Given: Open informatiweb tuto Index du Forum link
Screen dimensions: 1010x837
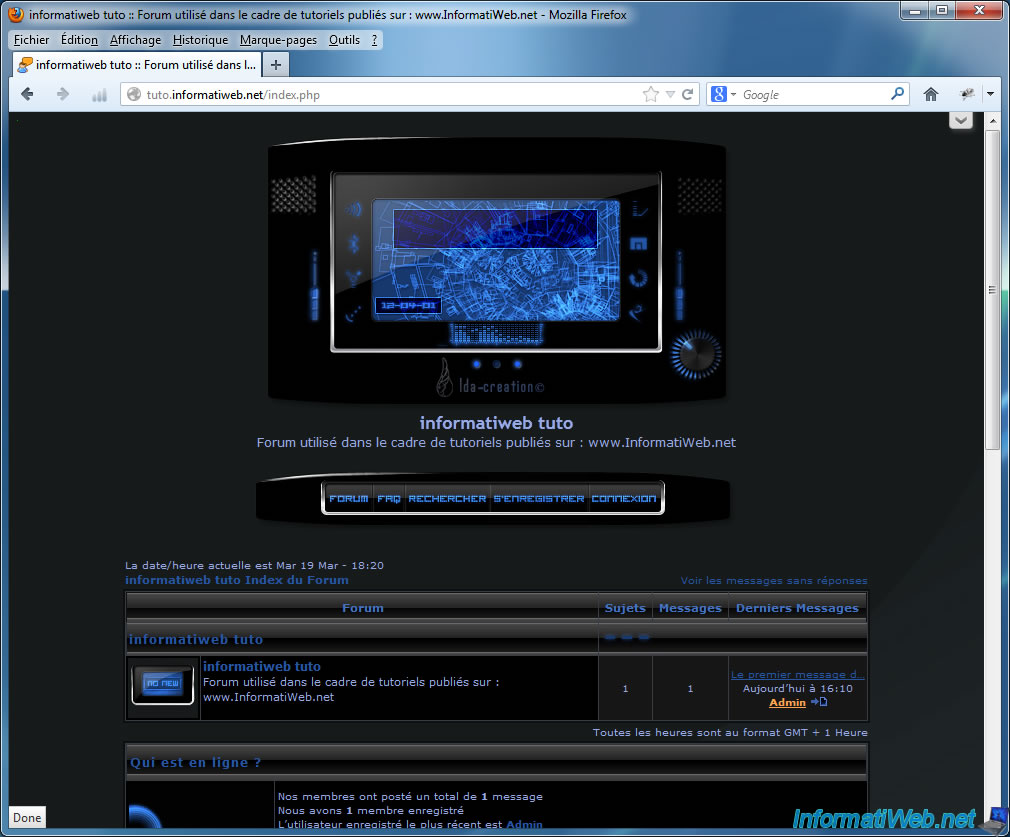Looking at the screenshot, I should [x=236, y=580].
